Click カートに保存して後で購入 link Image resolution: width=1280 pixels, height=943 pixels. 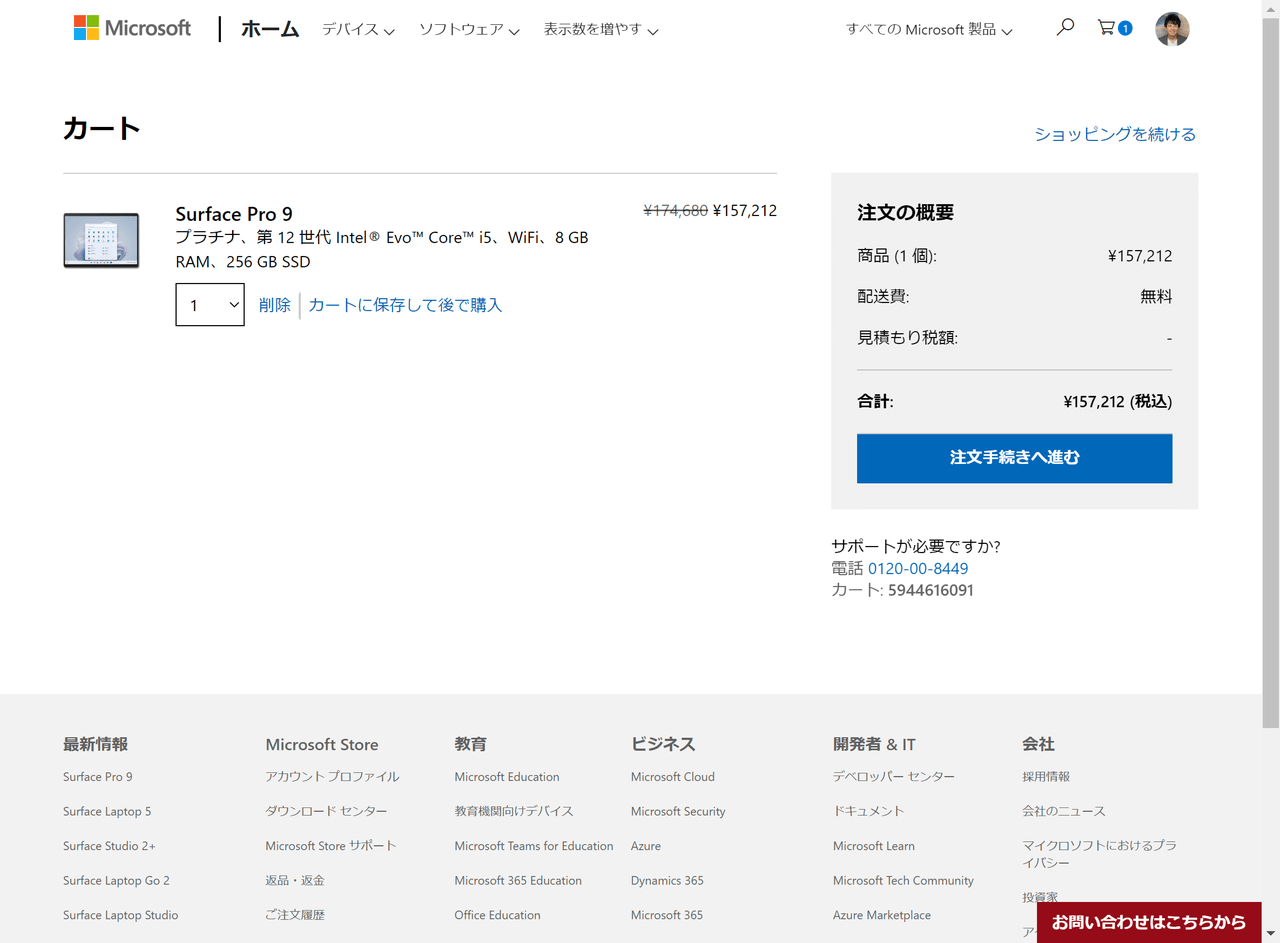tap(405, 305)
